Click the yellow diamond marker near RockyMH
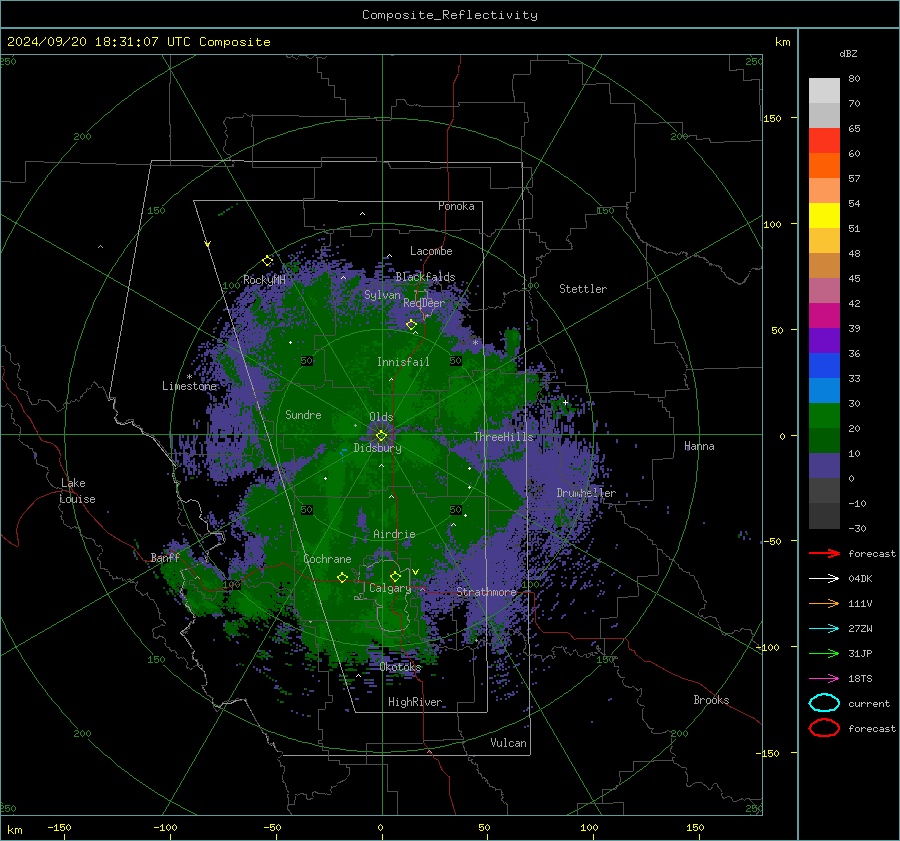Image resolution: width=900 pixels, height=841 pixels. (x=267, y=261)
